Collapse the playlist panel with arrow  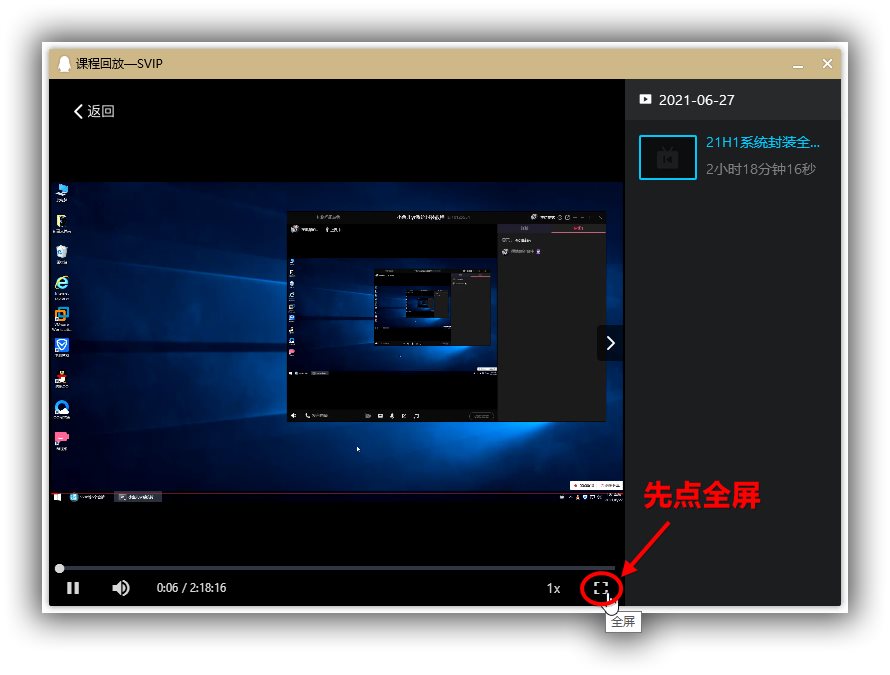[x=610, y=343]
